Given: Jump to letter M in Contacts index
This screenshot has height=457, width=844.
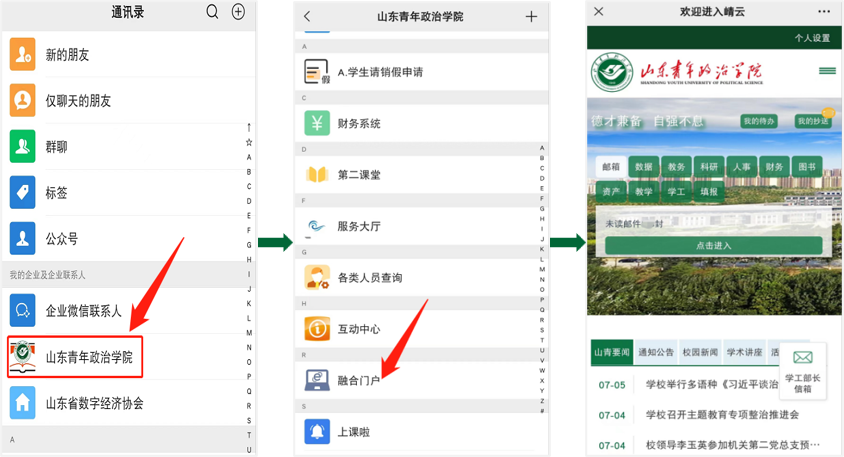Looking at the screenshot, I should click(x=249, y=333).
